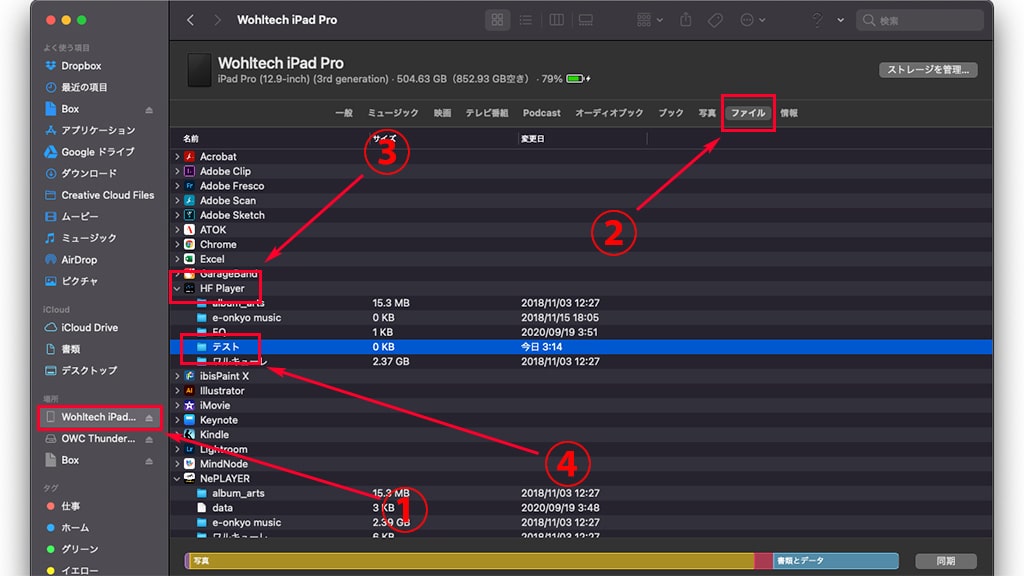Switch to the 一般 tab
The height and width of the screenshot is (576, 1024).
344,113
